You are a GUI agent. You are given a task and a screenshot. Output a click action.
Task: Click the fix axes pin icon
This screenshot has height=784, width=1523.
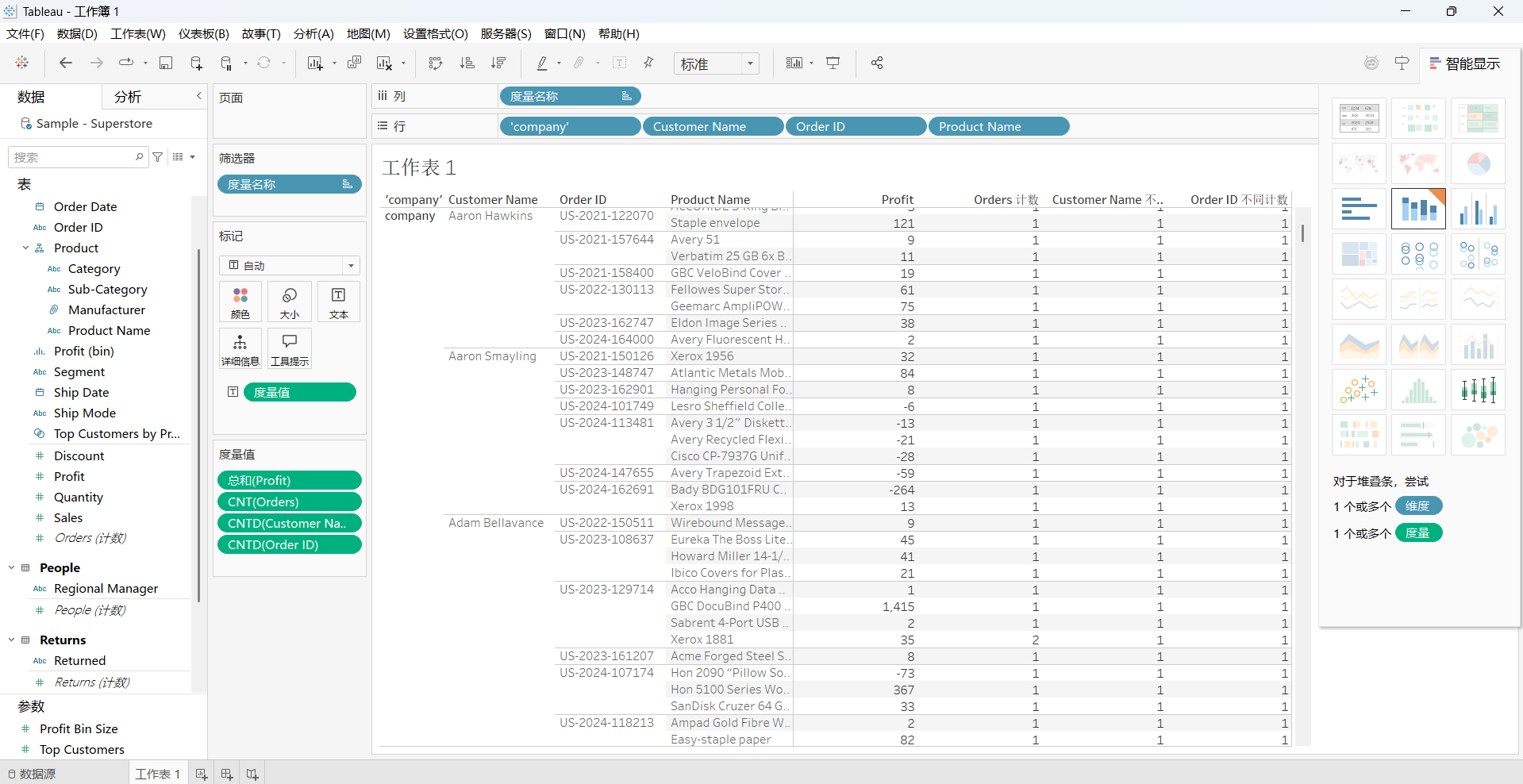(648, 63)
